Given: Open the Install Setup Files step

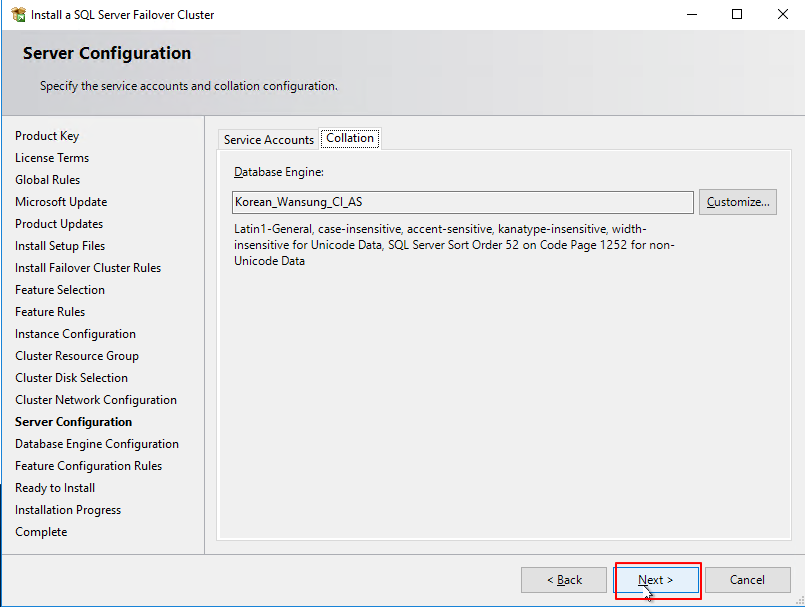Looking at the screenshot, I should [59, 245].
